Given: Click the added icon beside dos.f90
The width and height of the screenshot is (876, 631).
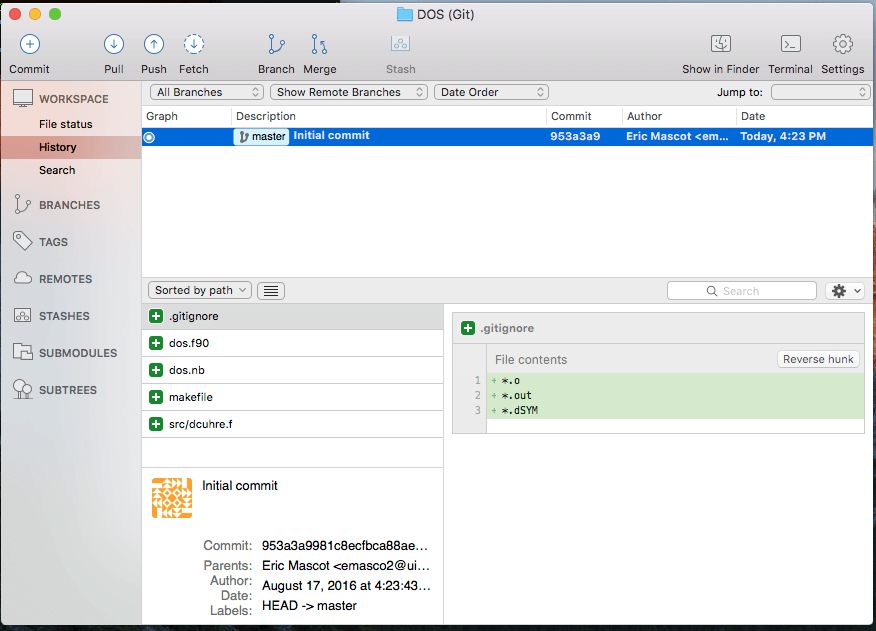Looking at the screenshot, I should point(156,343).
